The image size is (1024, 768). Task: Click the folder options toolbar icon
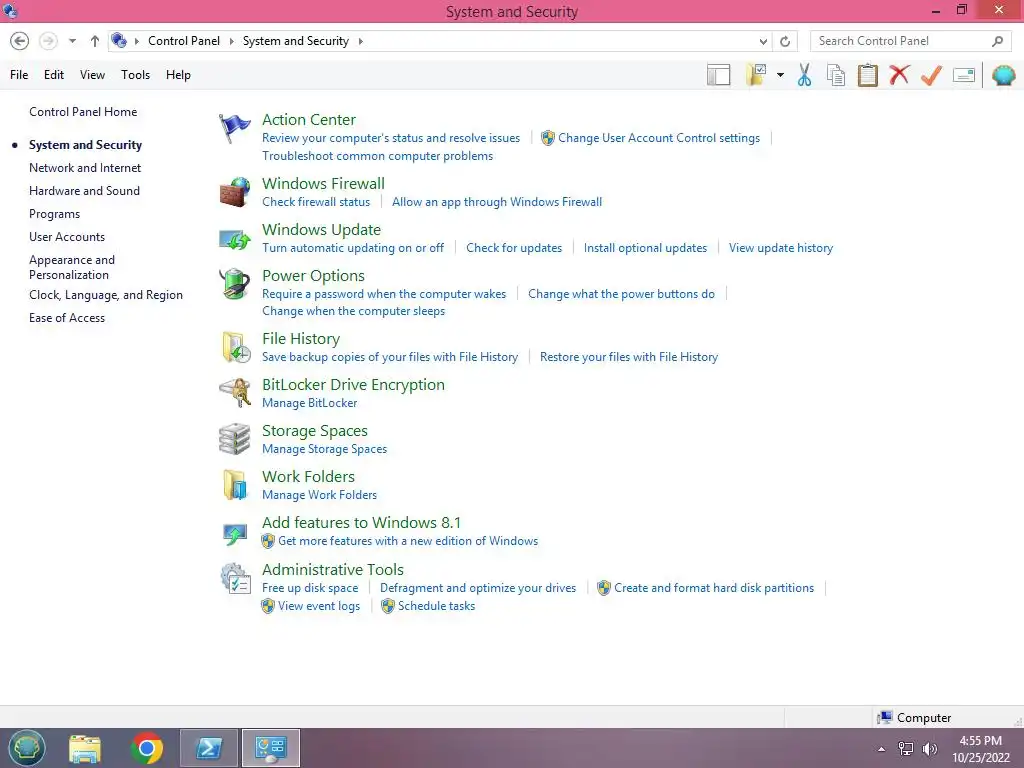click(756, 75)
